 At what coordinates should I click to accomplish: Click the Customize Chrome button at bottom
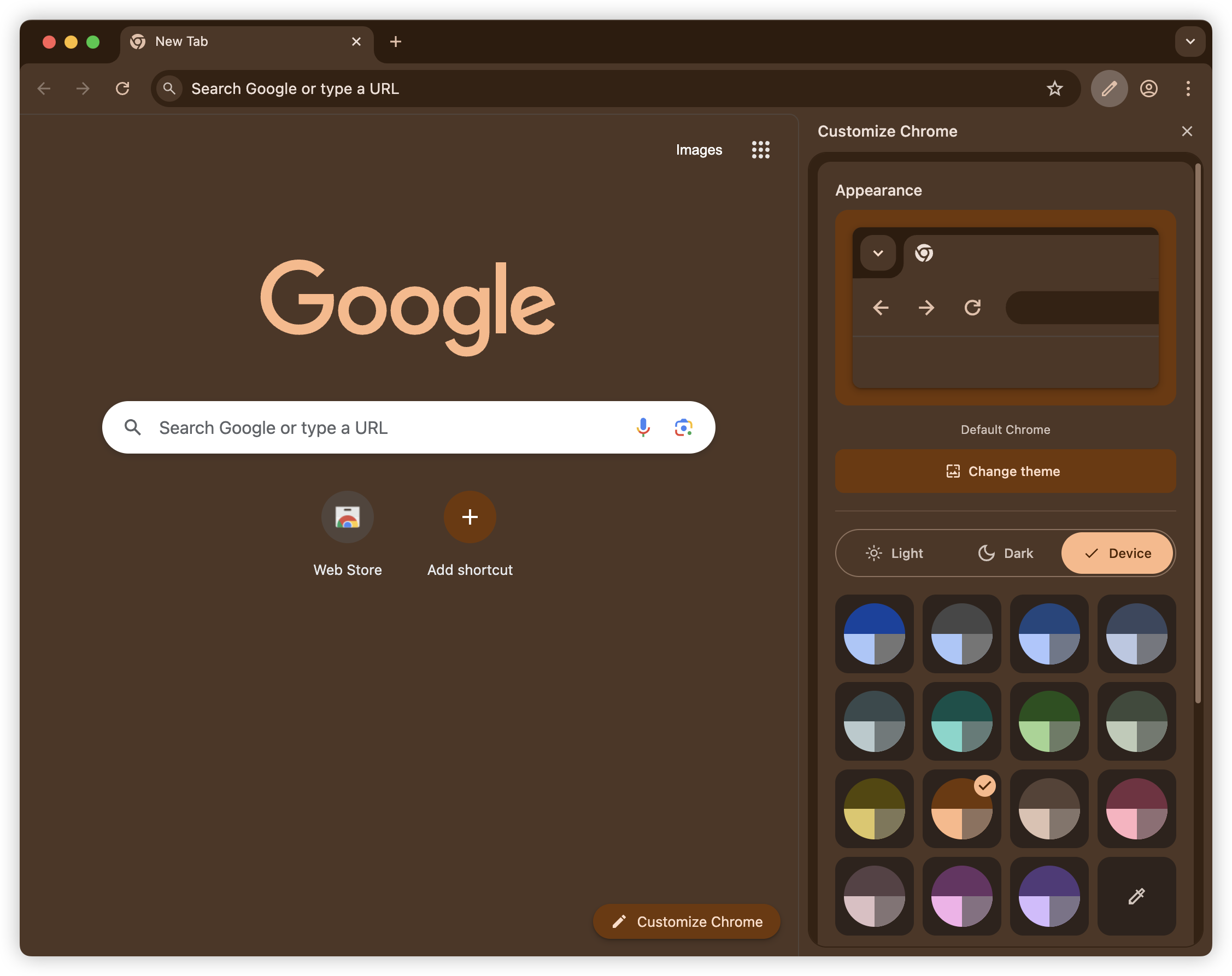687,922
